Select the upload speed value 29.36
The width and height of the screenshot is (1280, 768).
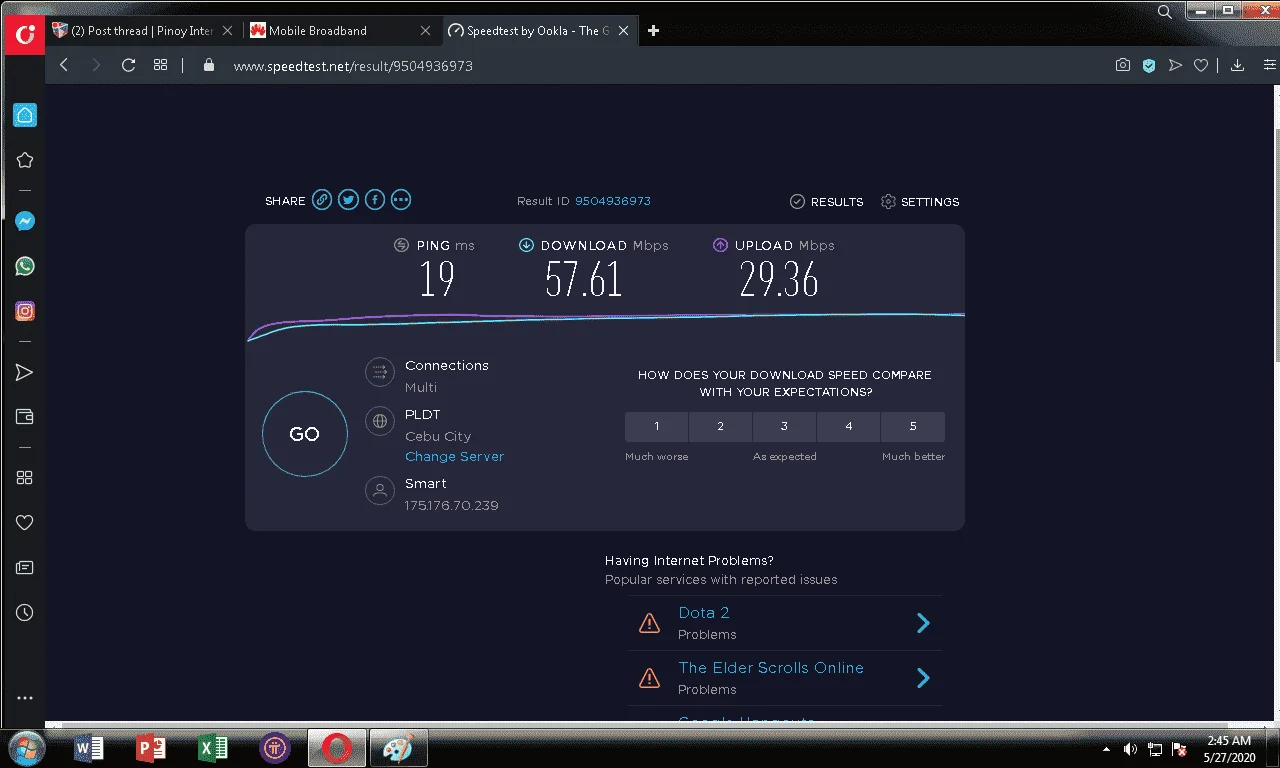(x=779, y=279)
